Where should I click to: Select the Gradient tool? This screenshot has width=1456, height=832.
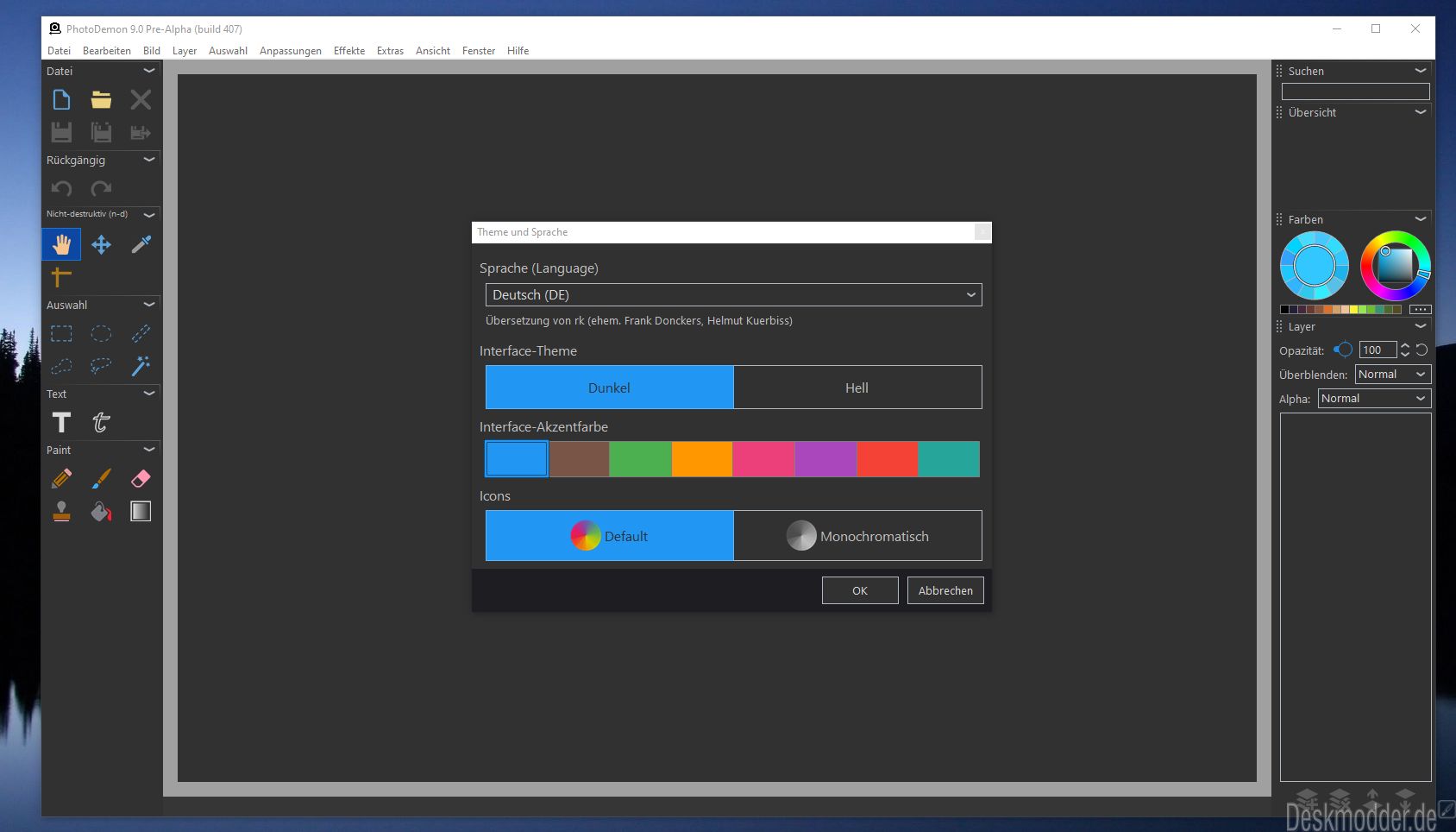(141, 511)
